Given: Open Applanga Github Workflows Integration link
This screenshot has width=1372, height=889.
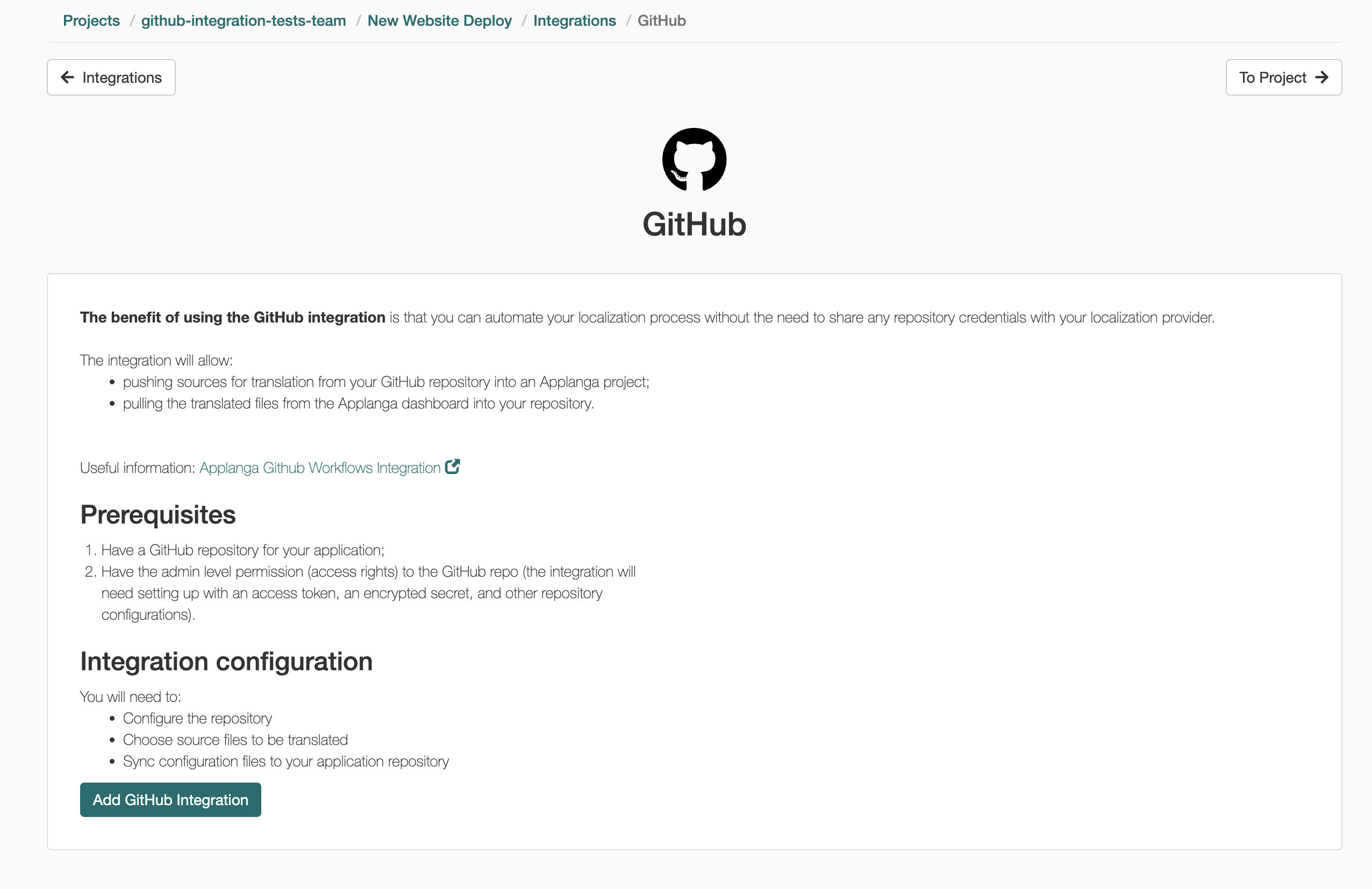Looking at the screenshot, I should point(320,468).
